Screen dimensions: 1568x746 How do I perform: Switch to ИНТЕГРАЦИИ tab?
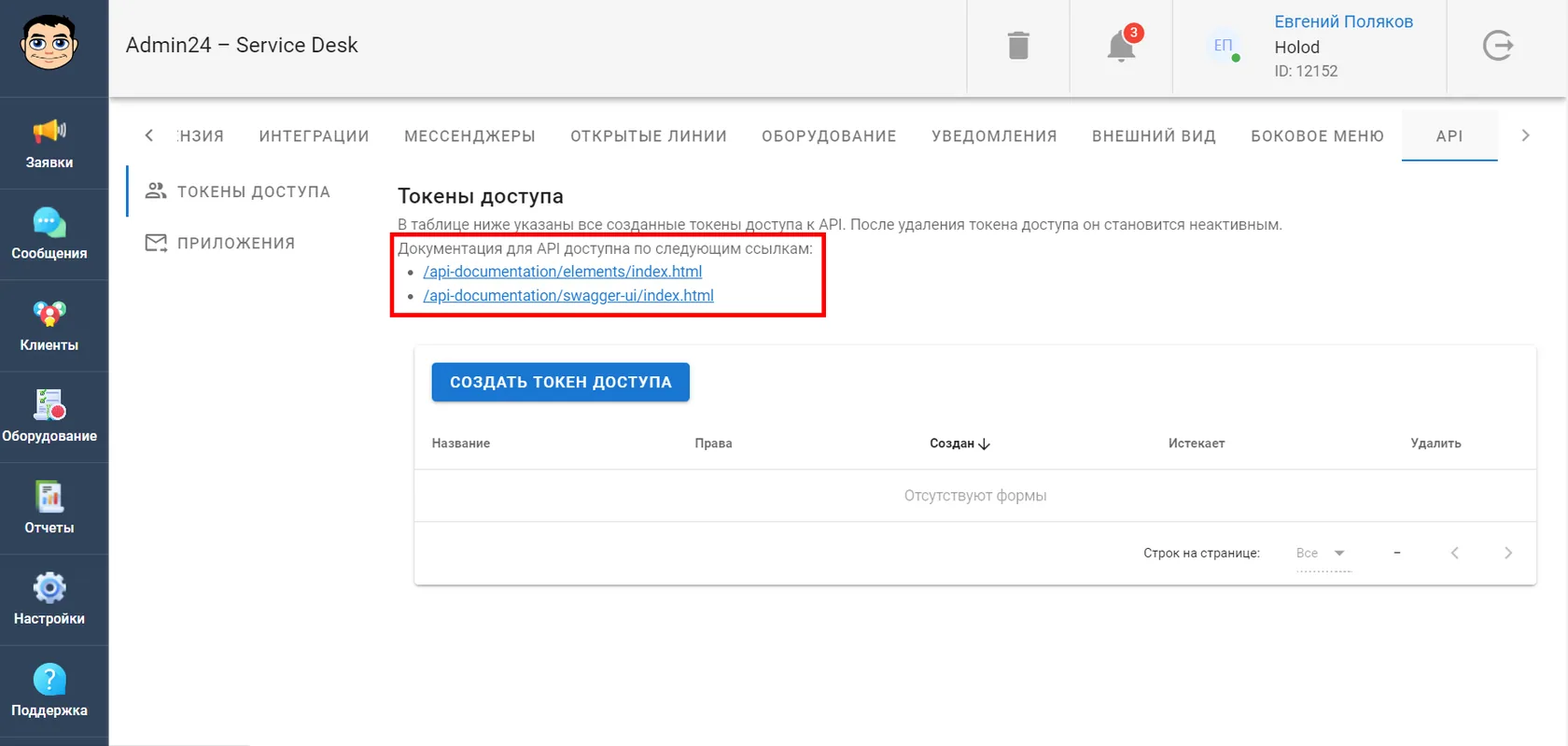pyautogui.click(x=314, y=136)
